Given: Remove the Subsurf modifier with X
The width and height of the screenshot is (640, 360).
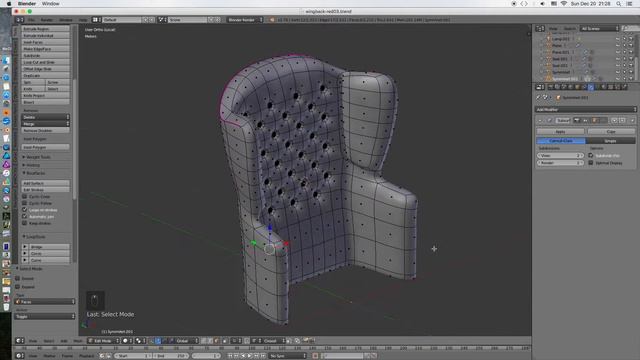Looking at the screenshot, I should click(633, 120).
